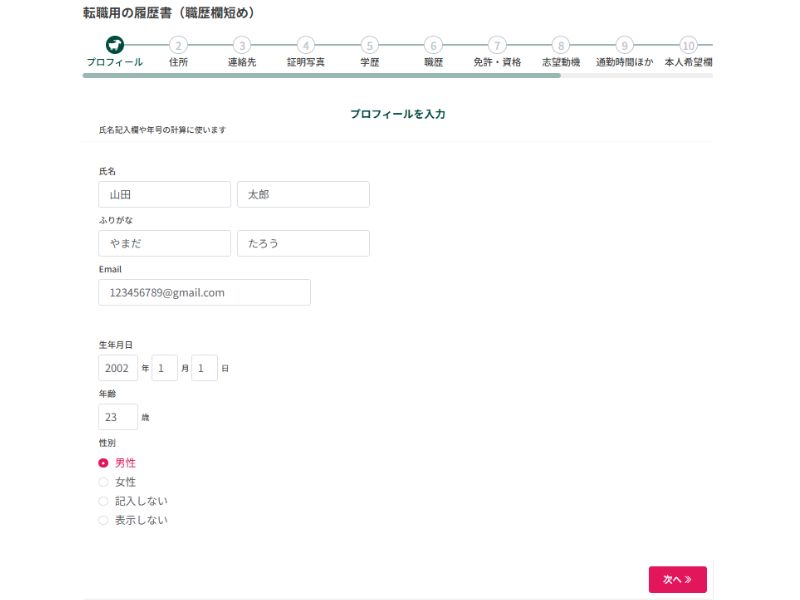The image size is (800, 600).
Task: Click the family name field containing 山田
Action: (164, 194)
